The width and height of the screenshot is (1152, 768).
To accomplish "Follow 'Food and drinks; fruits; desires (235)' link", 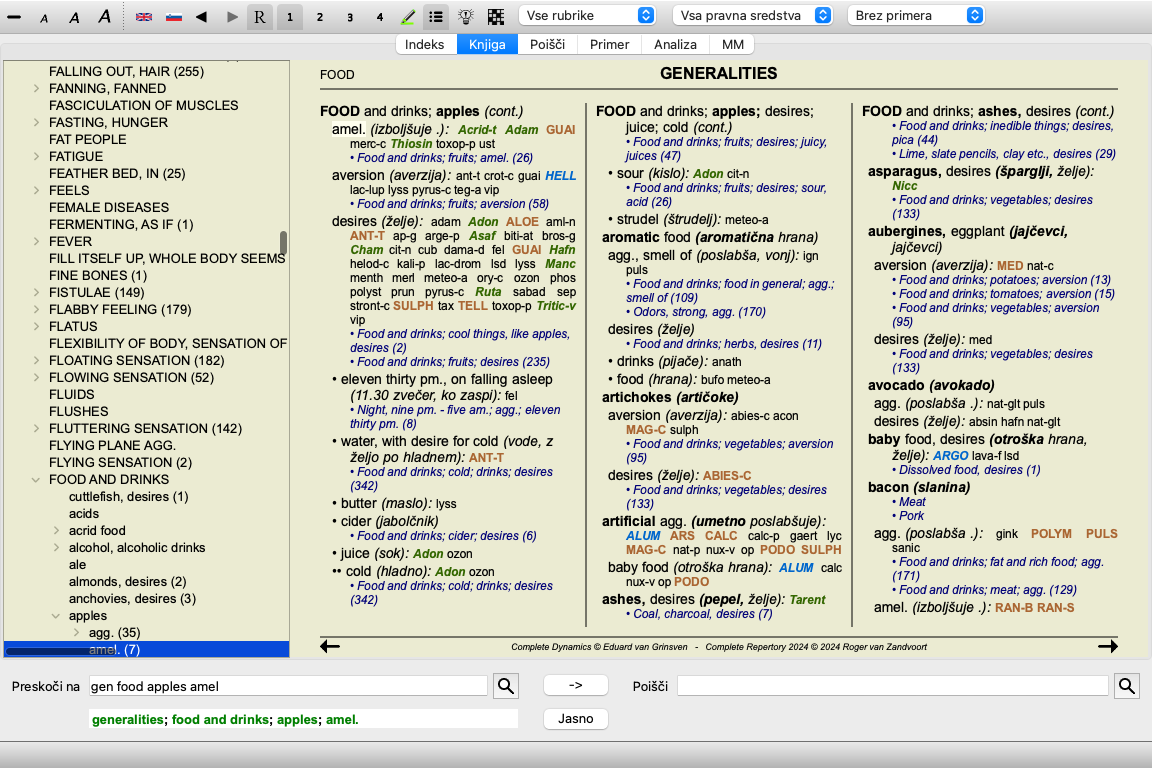I will pyautogui.click(x=453, y=362).
